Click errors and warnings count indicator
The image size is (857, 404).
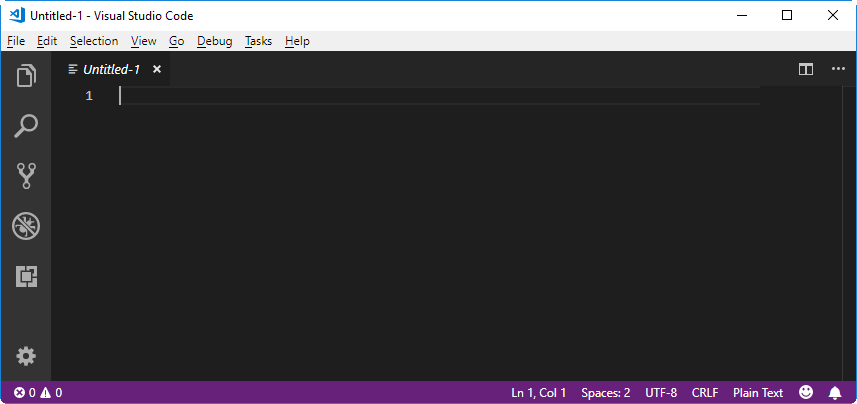(38, 393)
